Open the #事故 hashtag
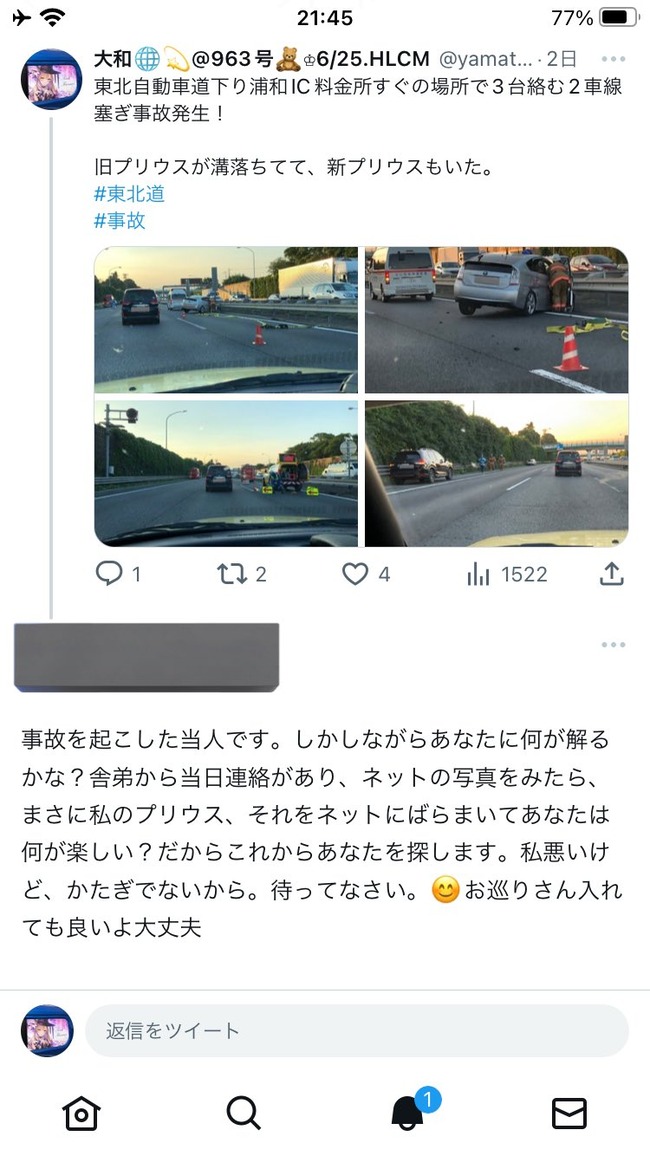 point(119,220)
